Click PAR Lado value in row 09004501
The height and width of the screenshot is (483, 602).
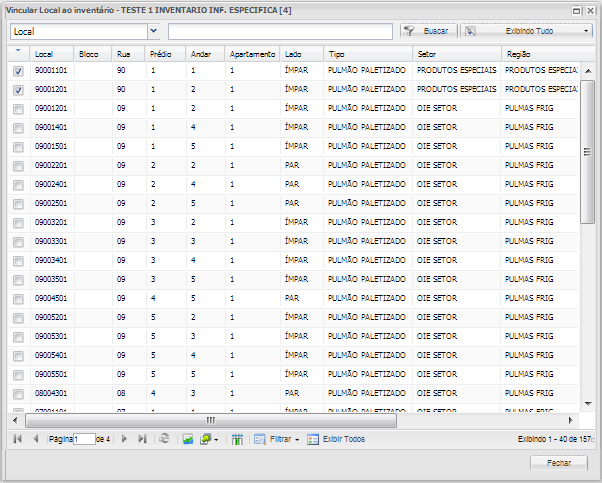click(292, 298)
